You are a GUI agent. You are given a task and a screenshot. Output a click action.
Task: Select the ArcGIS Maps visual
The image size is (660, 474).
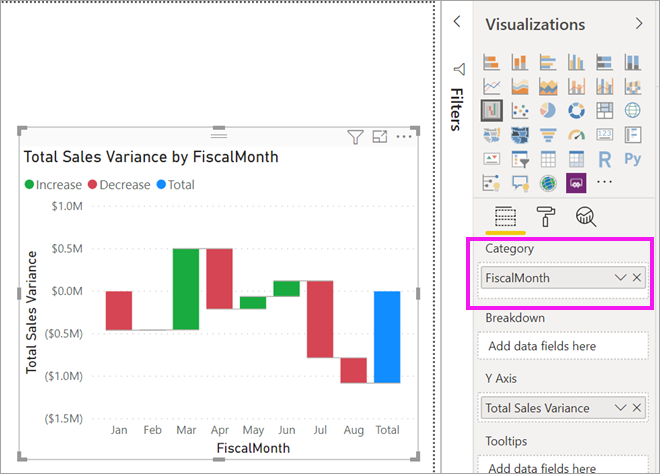(548, 183)
